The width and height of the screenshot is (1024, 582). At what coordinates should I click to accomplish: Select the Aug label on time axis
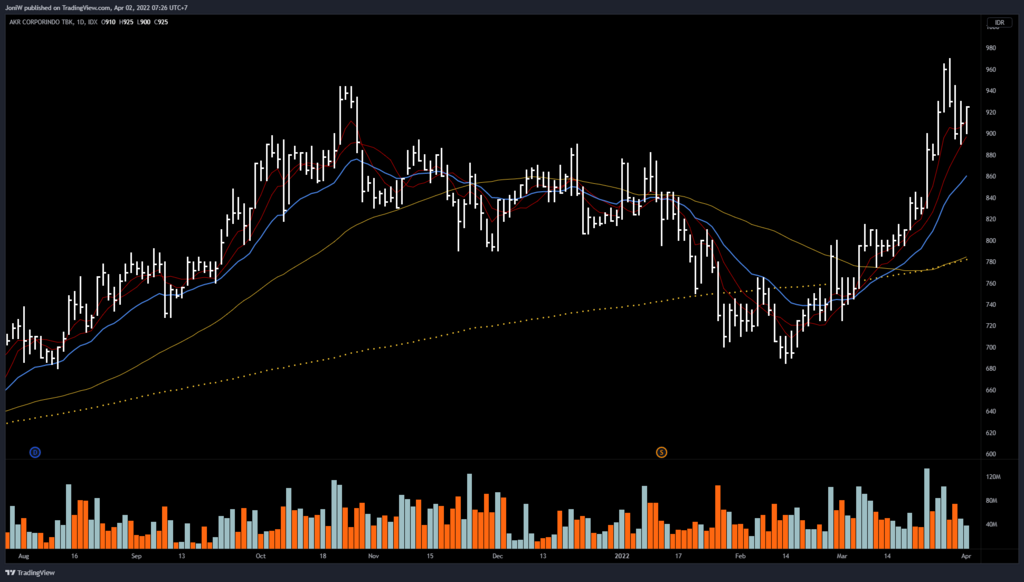(x=24, y=553)
